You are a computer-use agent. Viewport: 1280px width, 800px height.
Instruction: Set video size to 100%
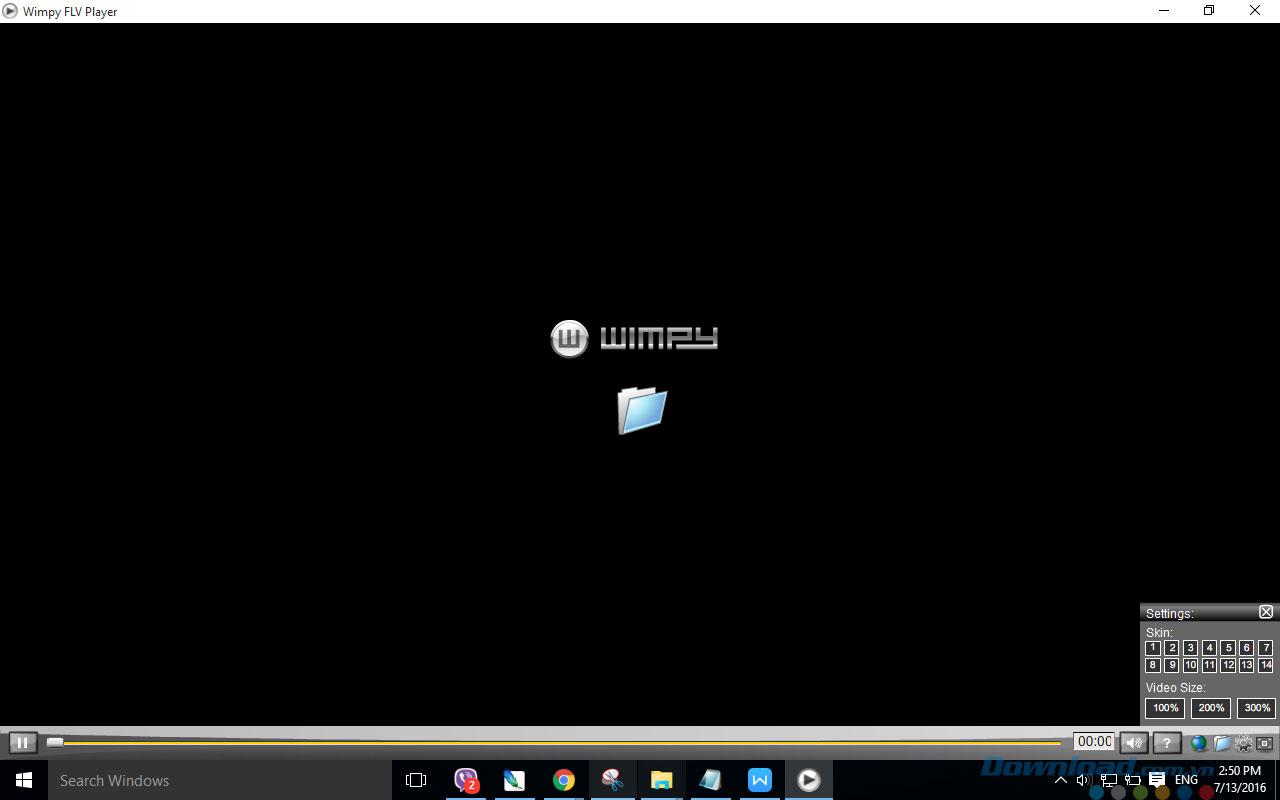pos(1165,708)
